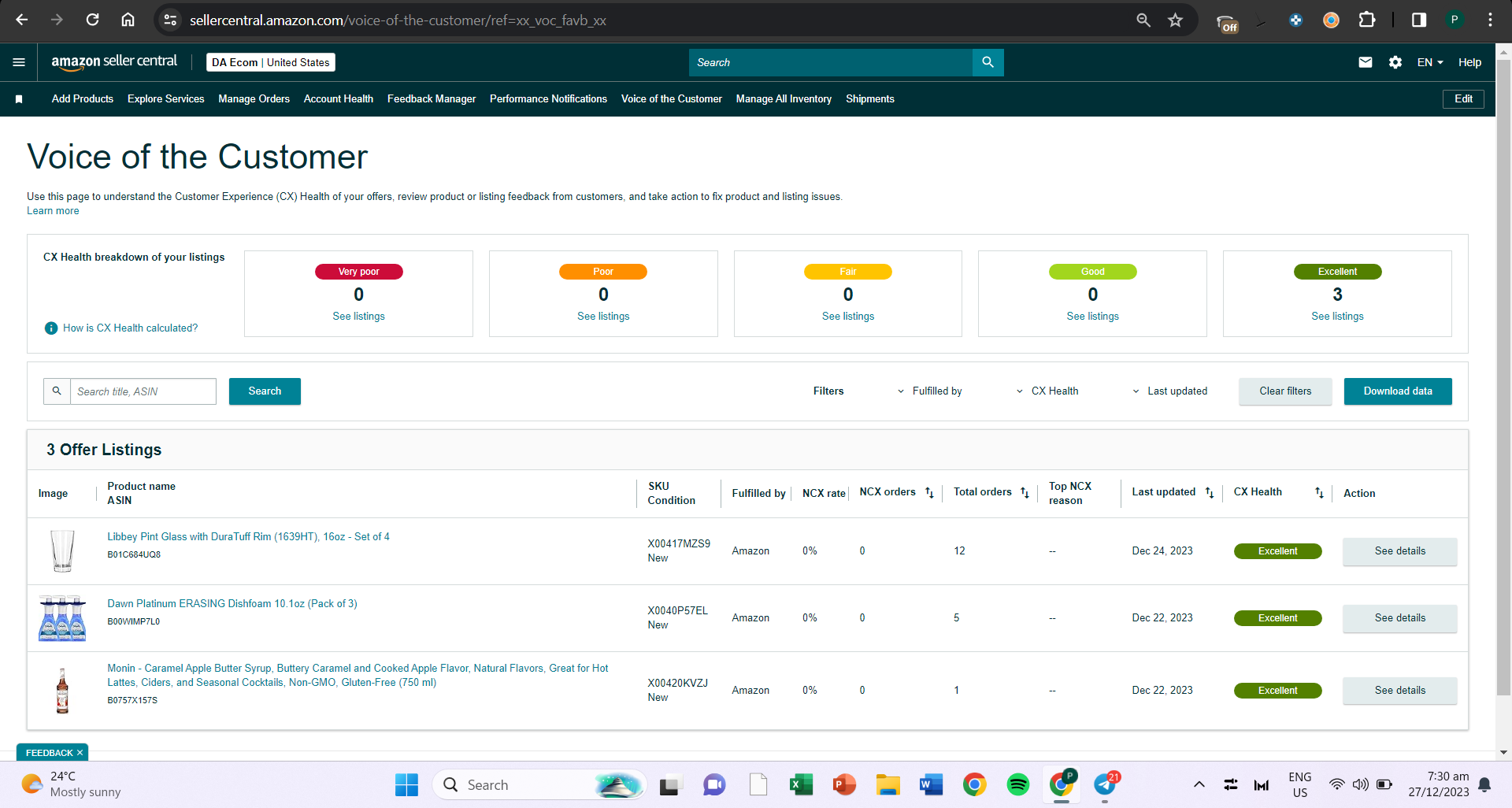Expand the Last updated filter dropdown
1512x808 pixels.
[x=1169, y=391]
